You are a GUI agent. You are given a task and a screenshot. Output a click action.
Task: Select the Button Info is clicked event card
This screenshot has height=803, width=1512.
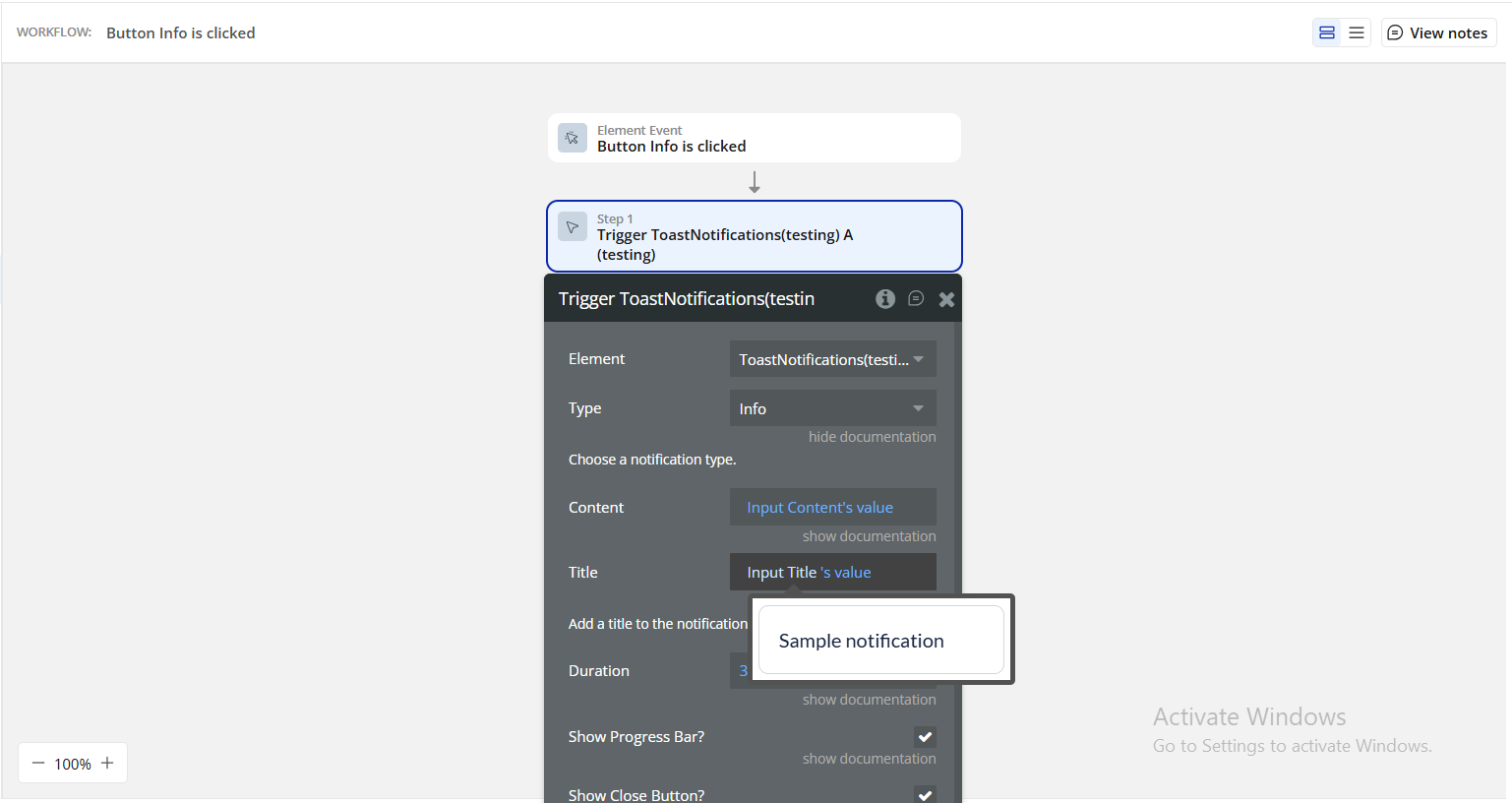pos(754,138)
